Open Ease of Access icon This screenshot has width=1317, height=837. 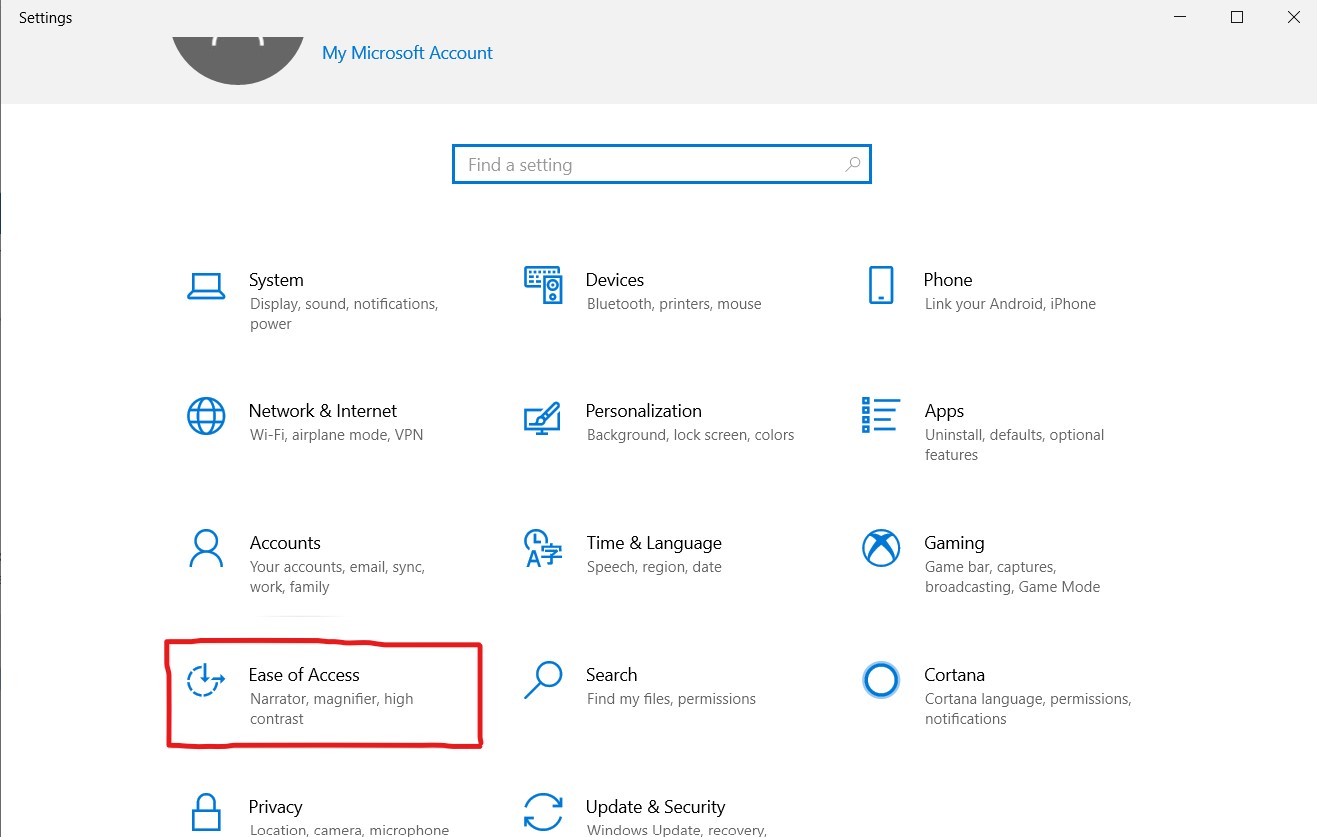[206, 680]
